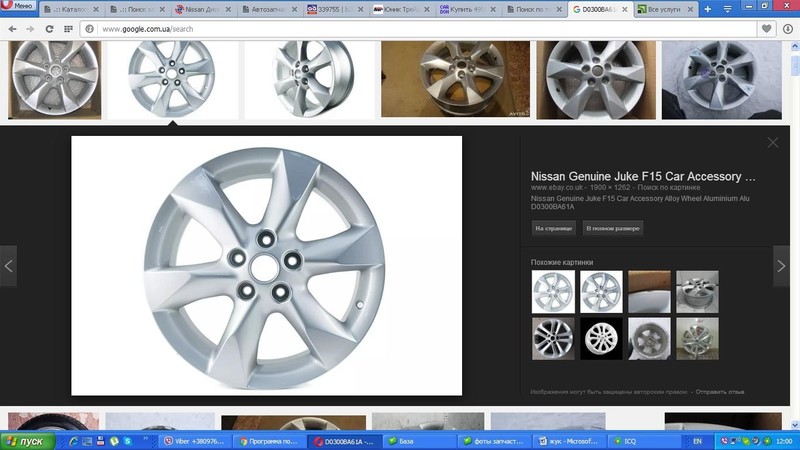Click the 'В полном размере' button
The image size is (800, 450).
pyautogui.click(x=612, y=228)
